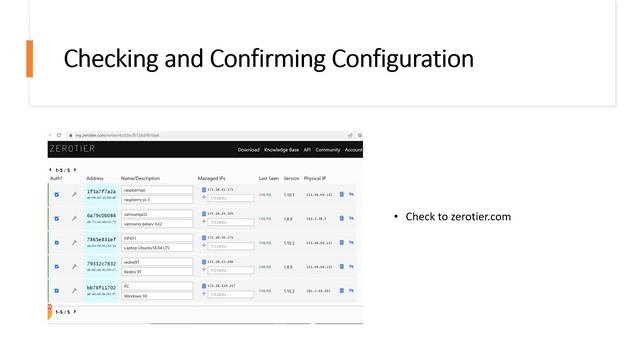Click the browser reload icon
Image resolution: width=640 pixels, height=360 pixels.
(x=59, y=135)
